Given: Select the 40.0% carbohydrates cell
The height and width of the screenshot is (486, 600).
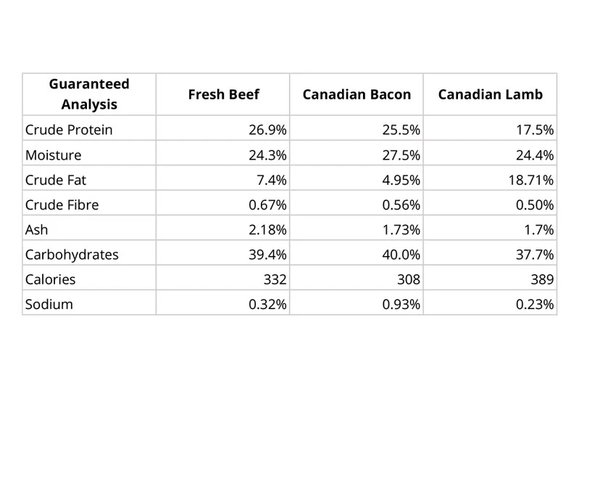Looking at the screenshot, I should tap(357, 254).
